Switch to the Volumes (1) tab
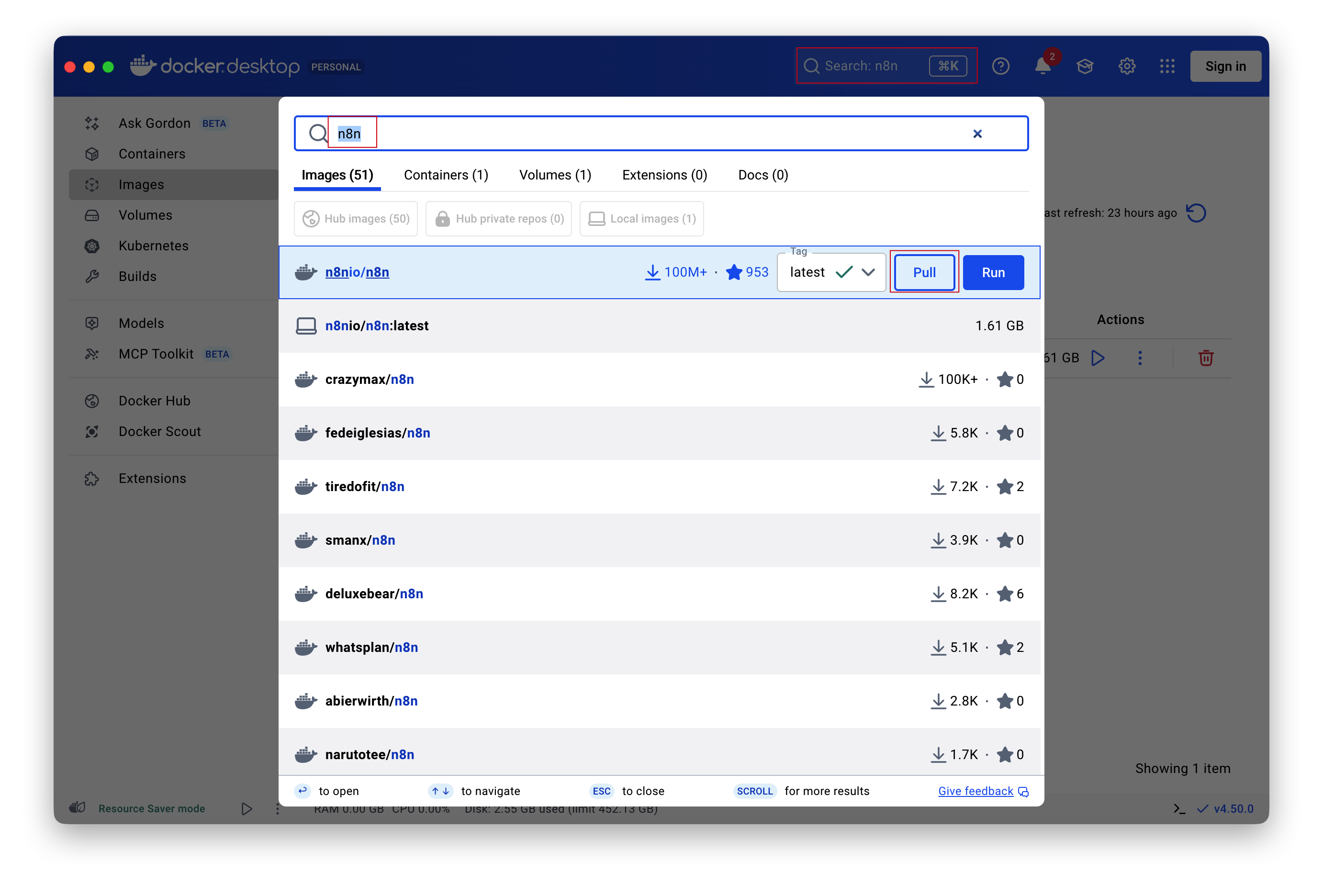1323x896 pixels. (x=555, y=175)
